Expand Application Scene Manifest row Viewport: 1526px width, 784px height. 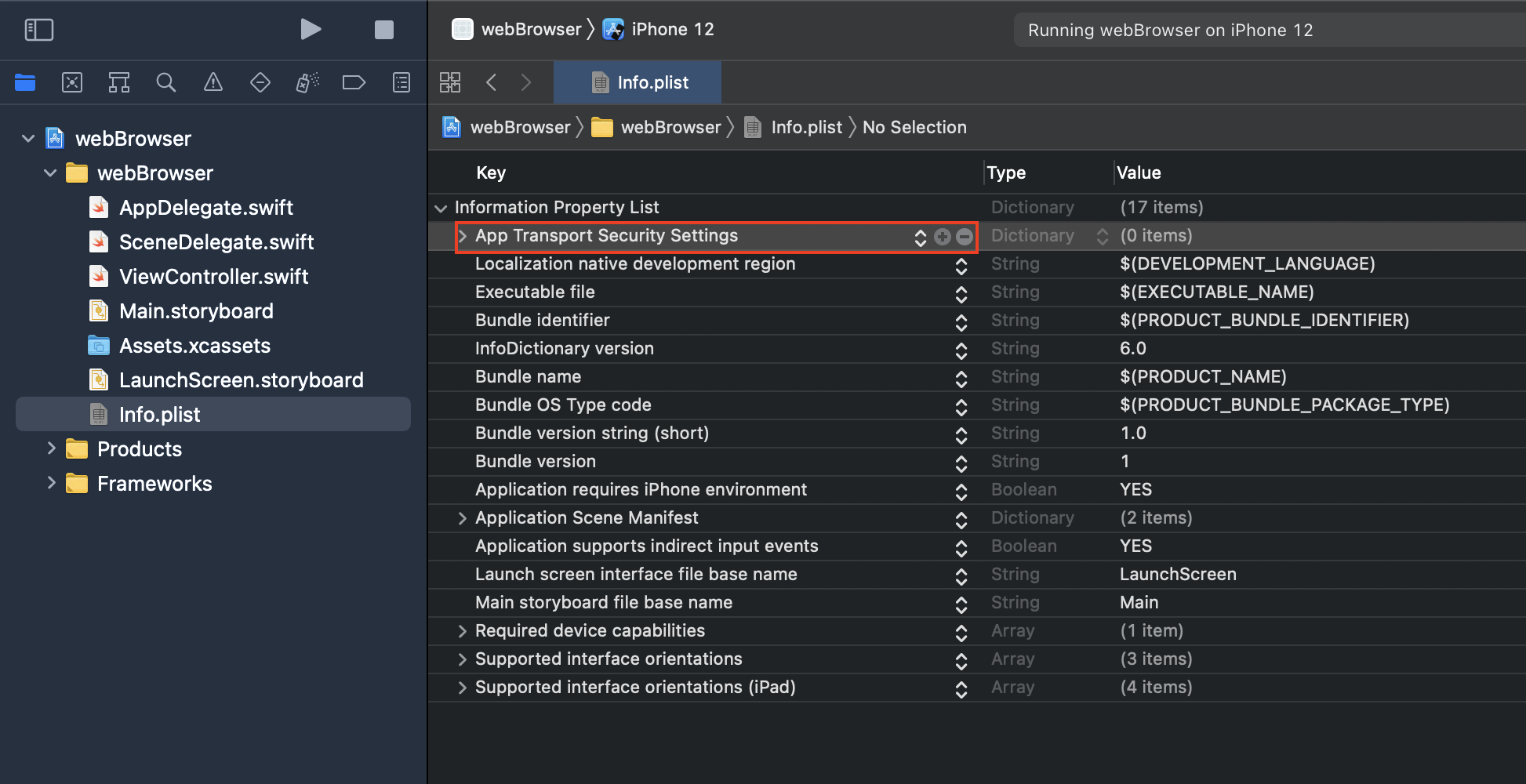pyautogui.click(x=463, y=518)
